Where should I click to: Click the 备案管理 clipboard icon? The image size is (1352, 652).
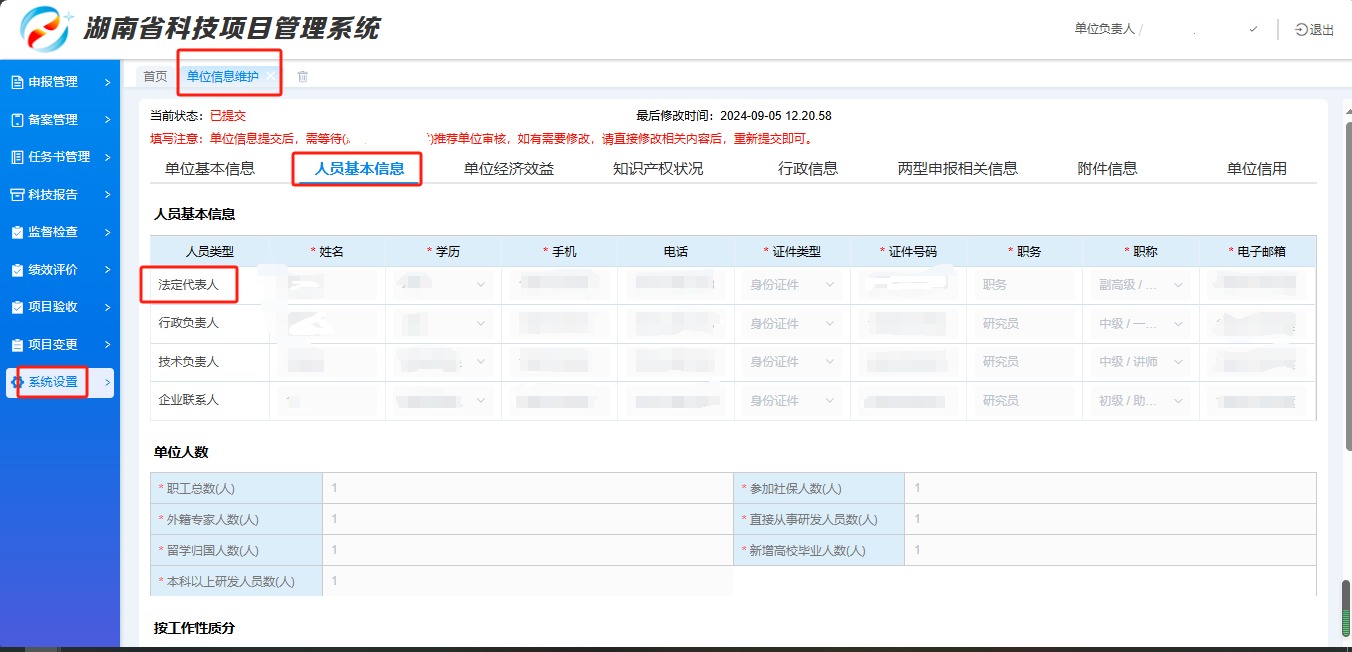point(17,120)
